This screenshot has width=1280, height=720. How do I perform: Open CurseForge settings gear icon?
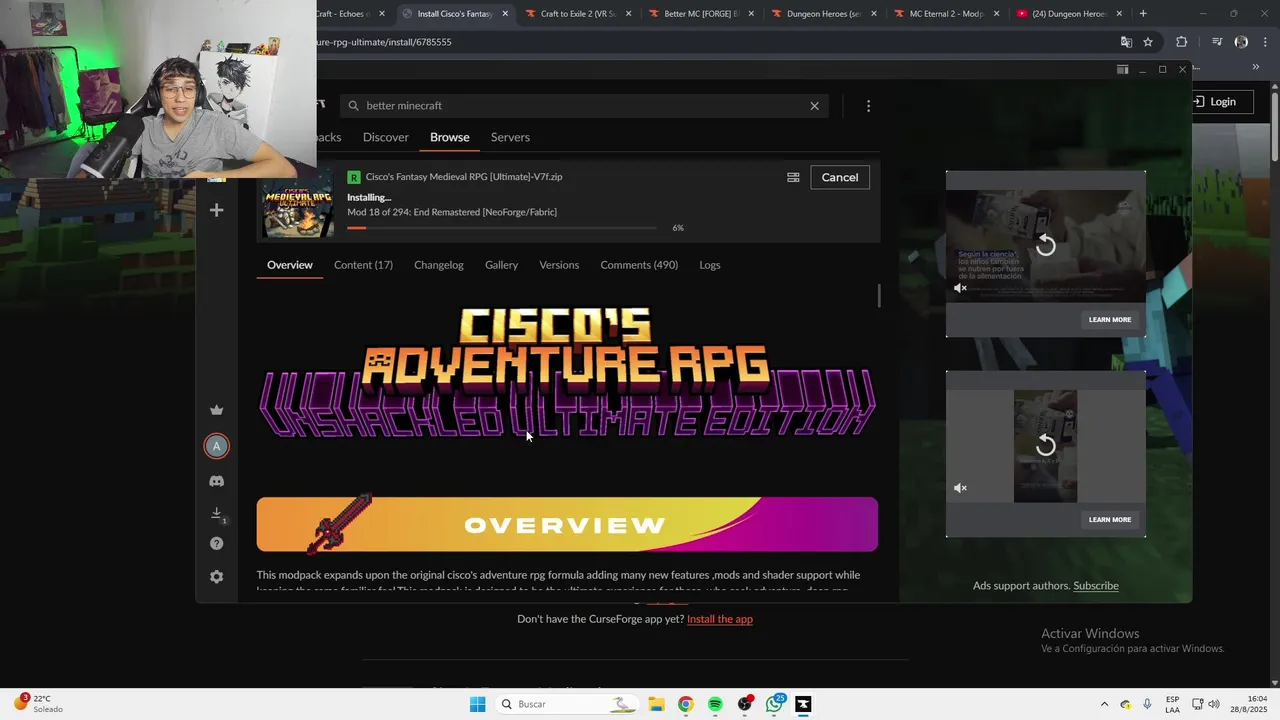[216, 577]
